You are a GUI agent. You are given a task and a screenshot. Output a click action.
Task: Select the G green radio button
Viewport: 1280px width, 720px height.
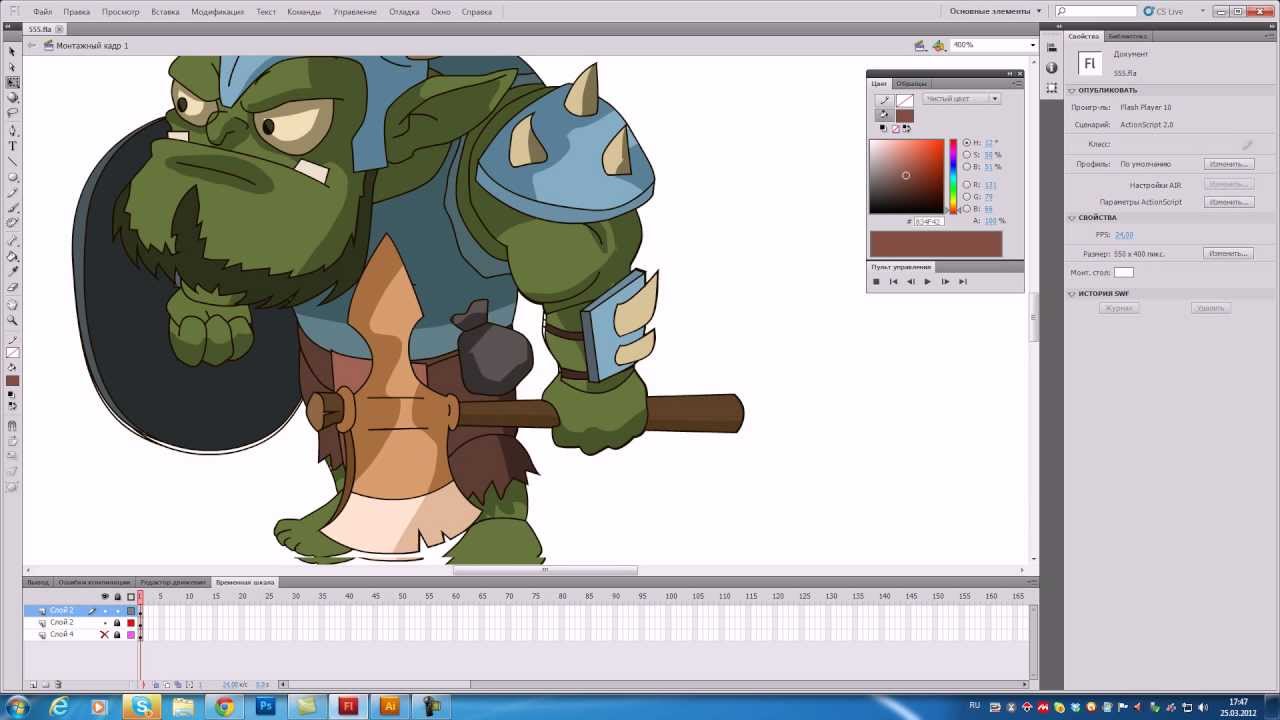coord(967,197)
